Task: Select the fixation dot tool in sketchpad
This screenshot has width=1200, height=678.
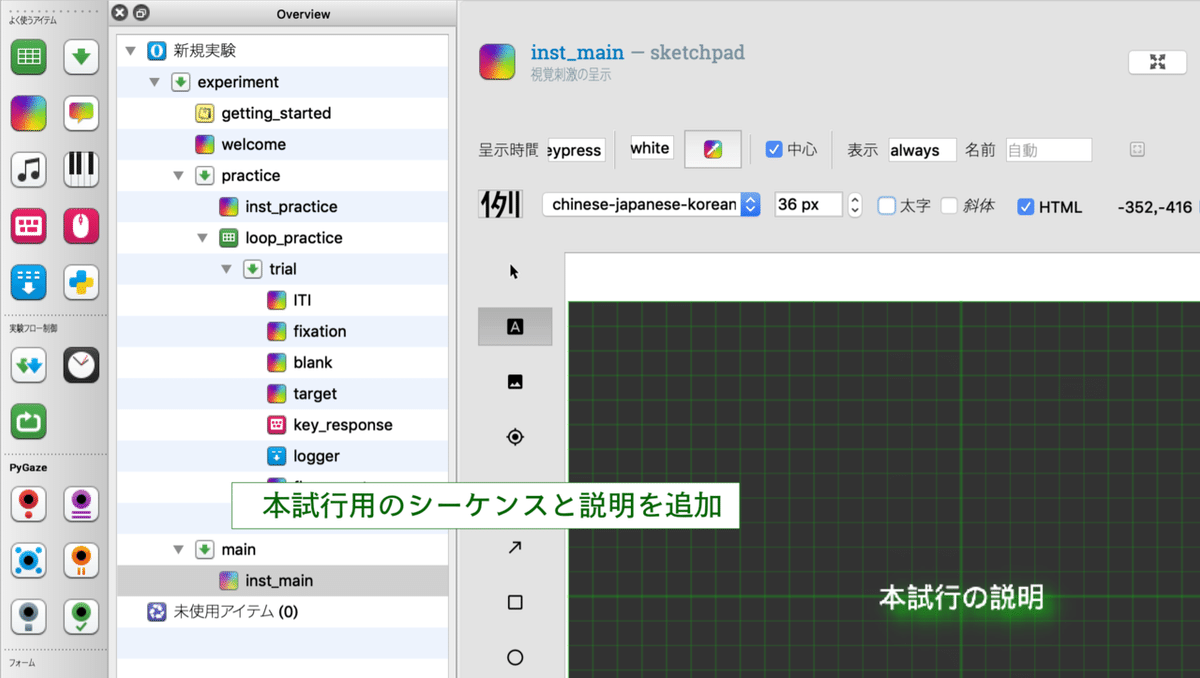Action: tap(515, 437)
